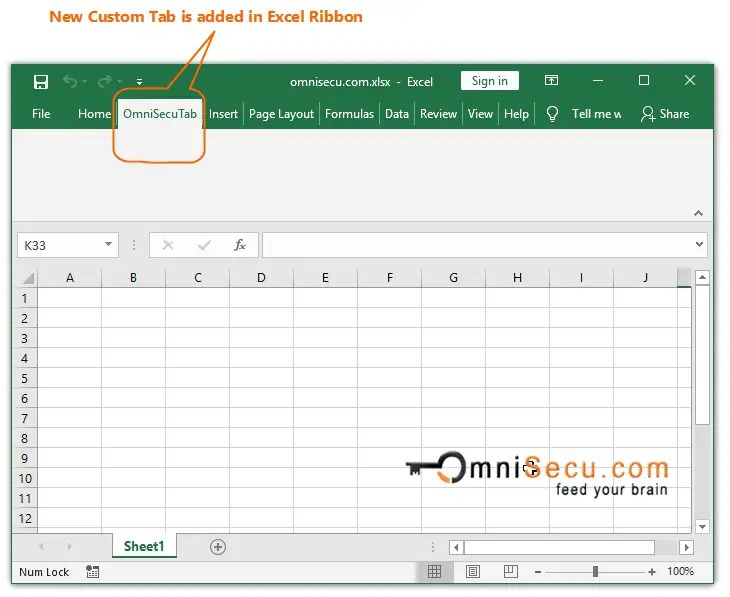Click the horizontal scrollbar thumb
The image size is (730, 597).
559,547
